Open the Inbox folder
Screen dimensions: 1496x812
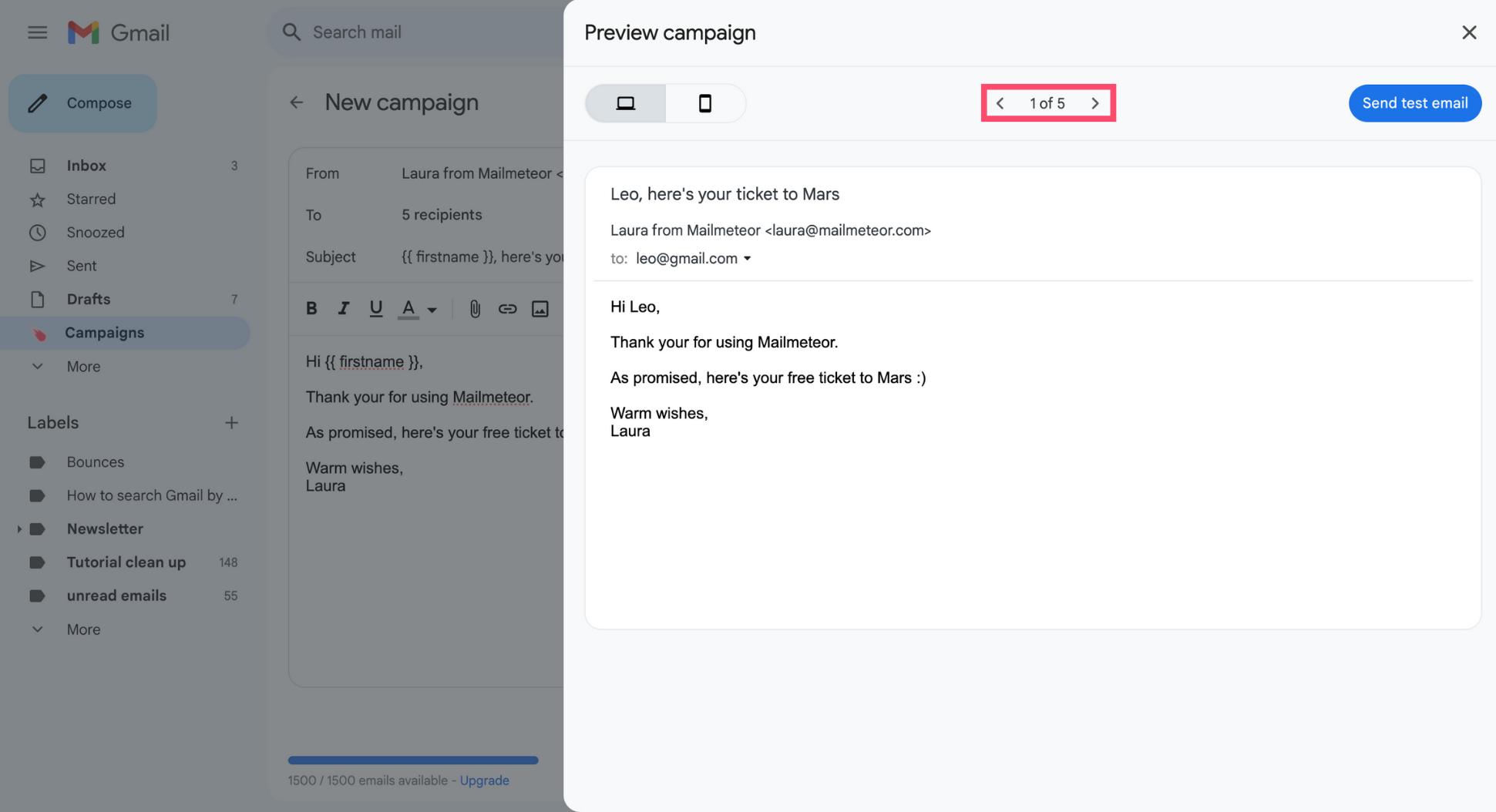pyautogui.click(x=125, y=166)
